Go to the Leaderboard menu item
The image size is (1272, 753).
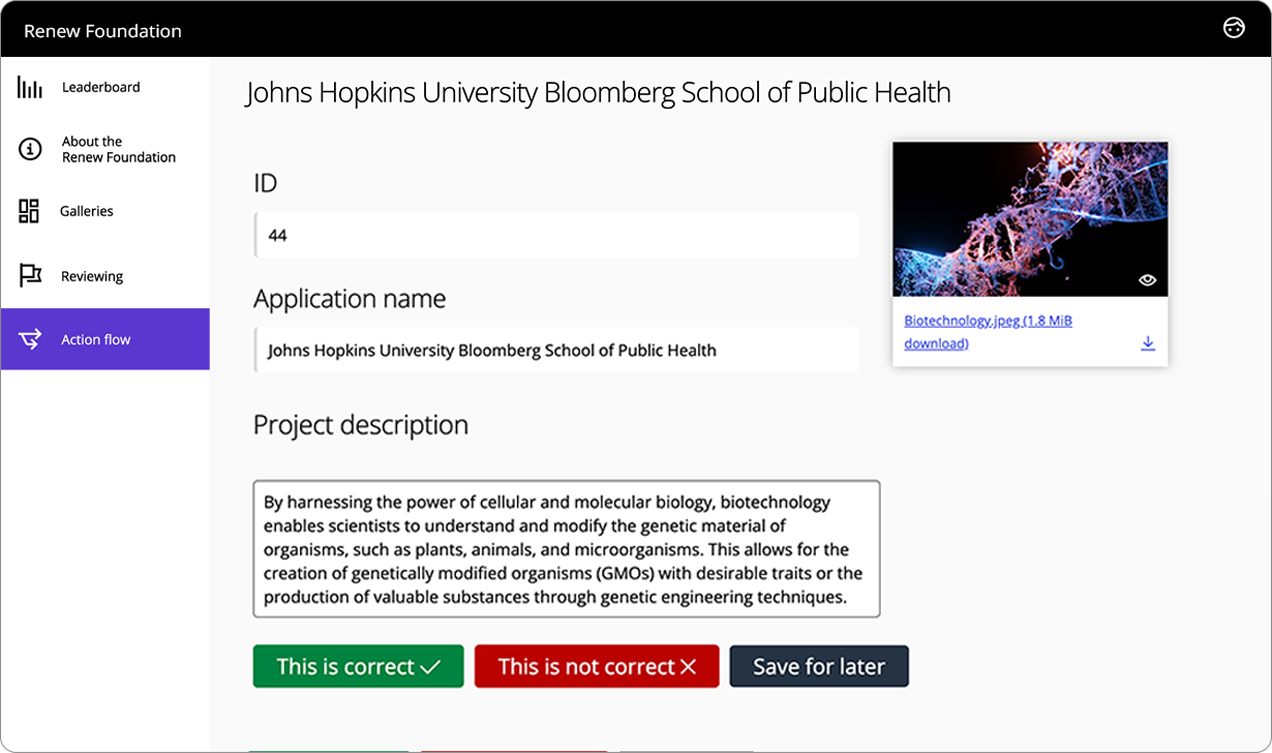101,88
